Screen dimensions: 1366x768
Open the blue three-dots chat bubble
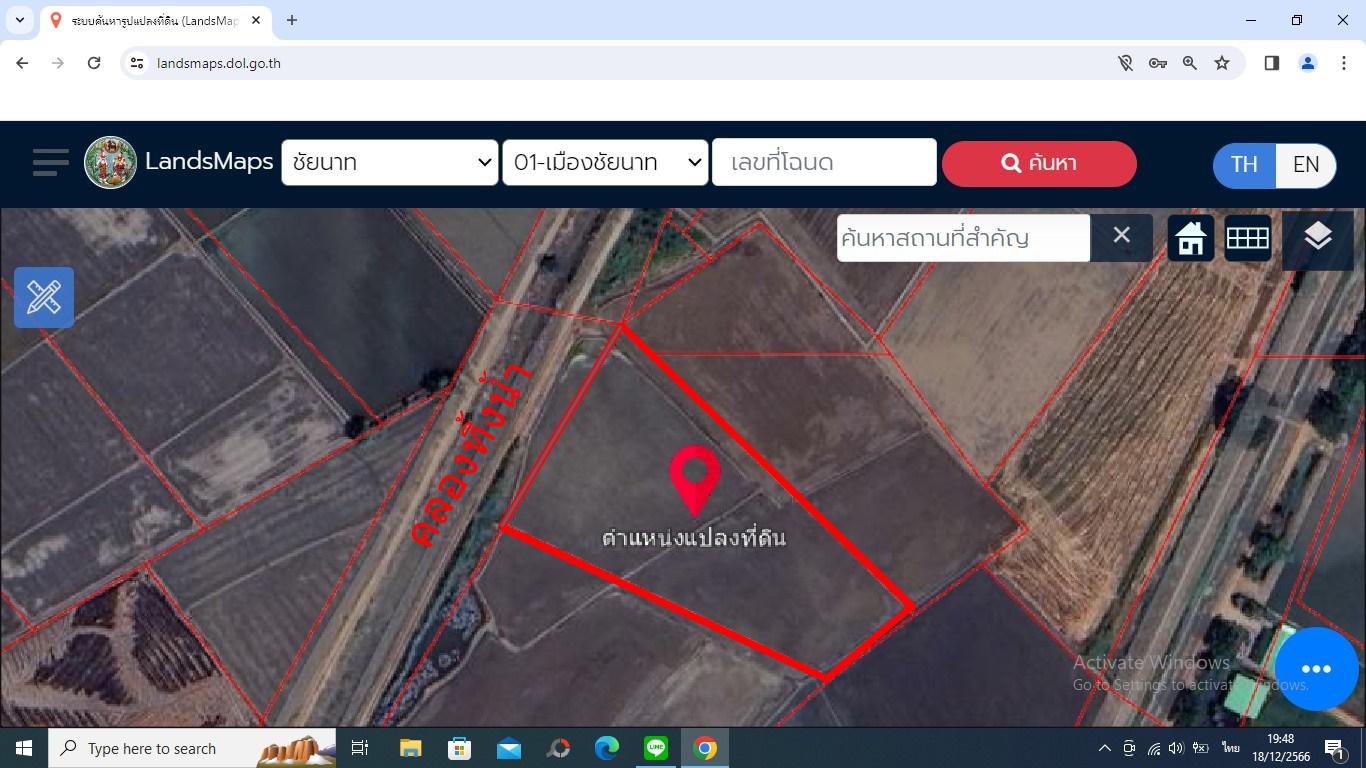(x=1316, y=669)
